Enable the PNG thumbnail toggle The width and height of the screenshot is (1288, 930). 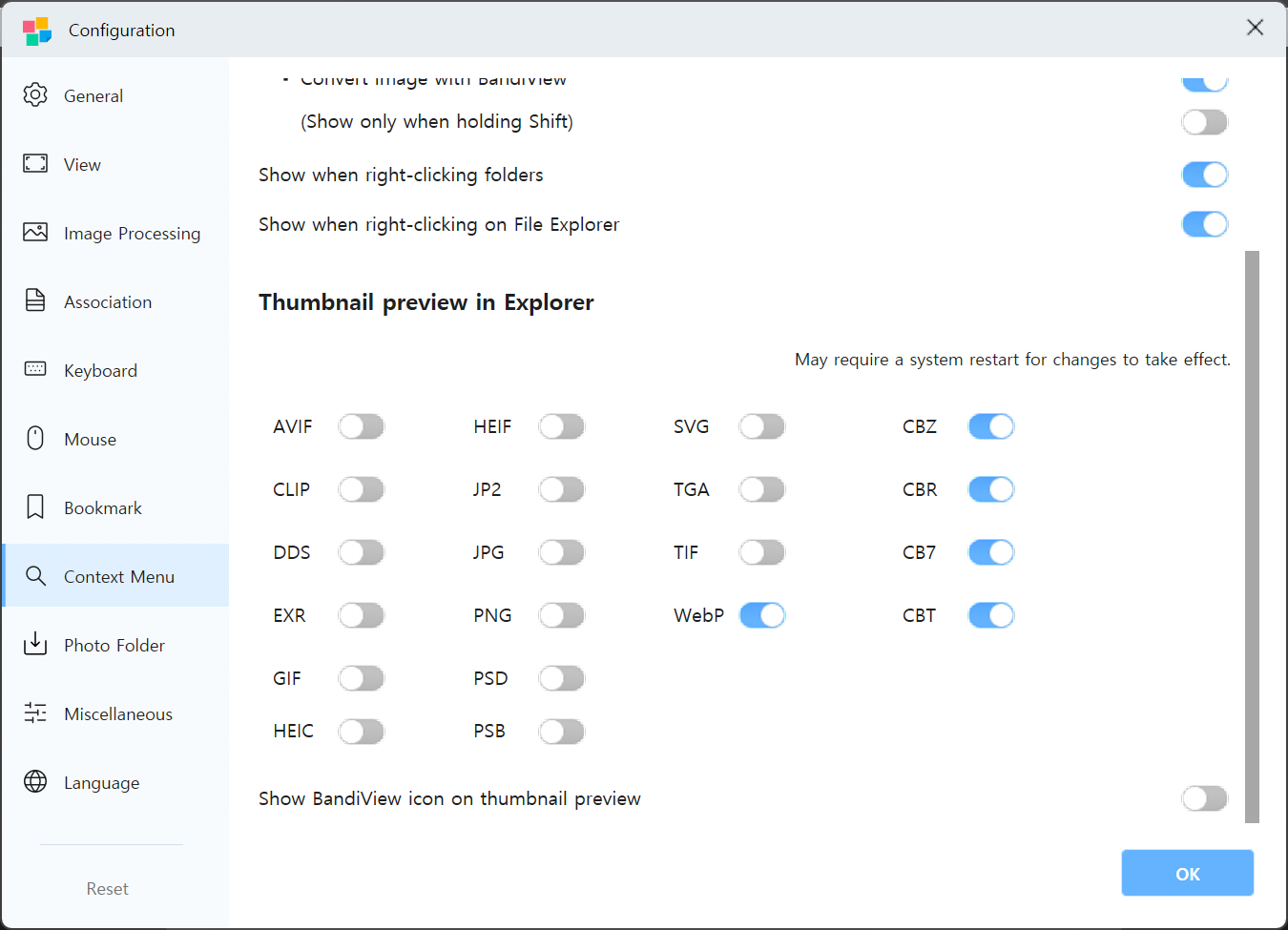pos(562,615)
